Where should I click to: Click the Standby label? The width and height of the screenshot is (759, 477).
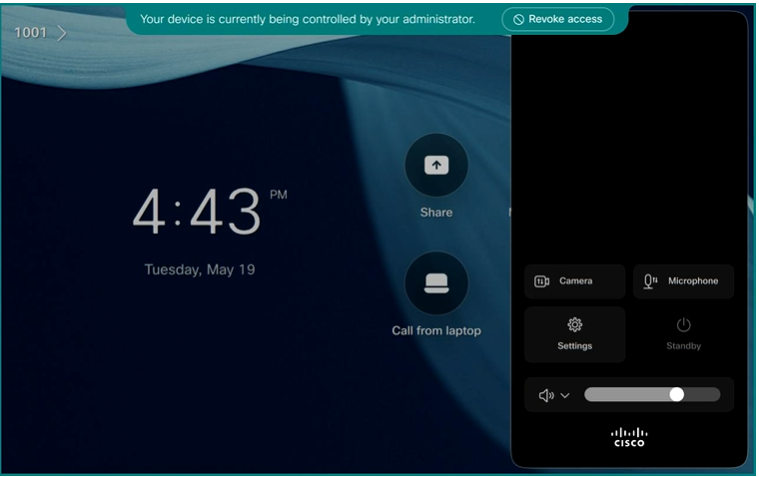(x=683, y=346)
